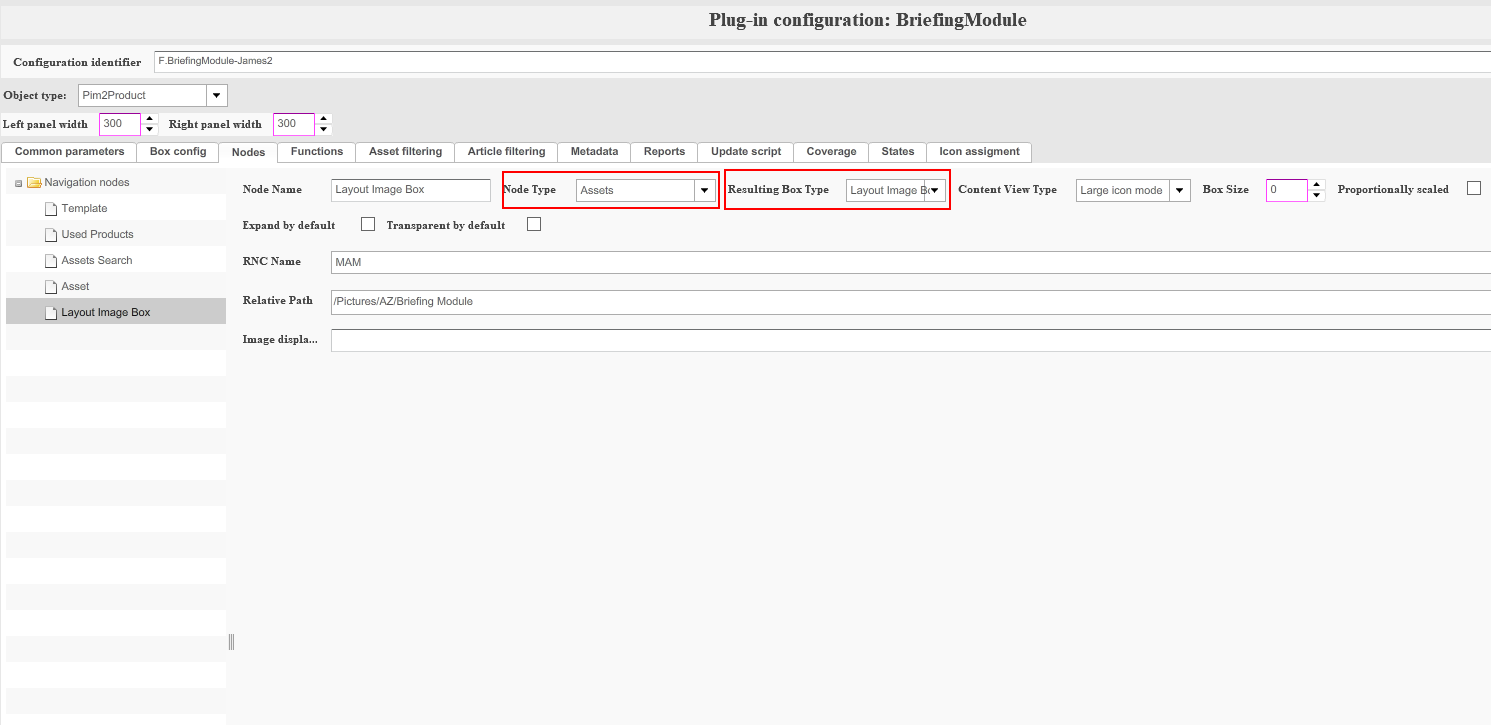This screenshot has width=1491, height=725.
Task: Expand the Content View Type dropdown
Action: coord(1179,190)
